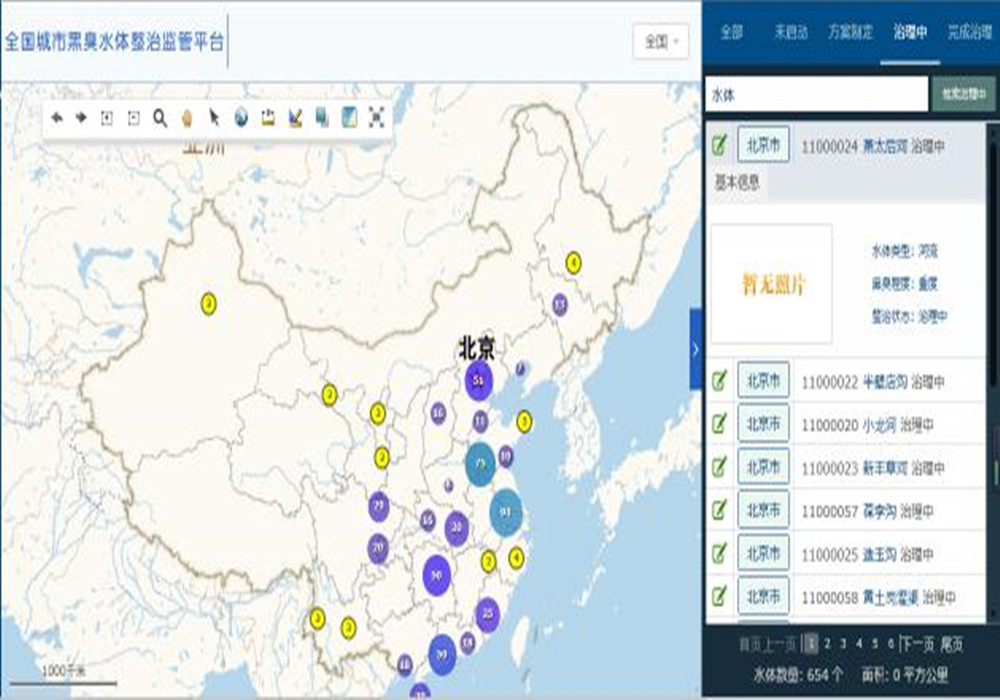Choose the pointer select tool

point(214,118)
